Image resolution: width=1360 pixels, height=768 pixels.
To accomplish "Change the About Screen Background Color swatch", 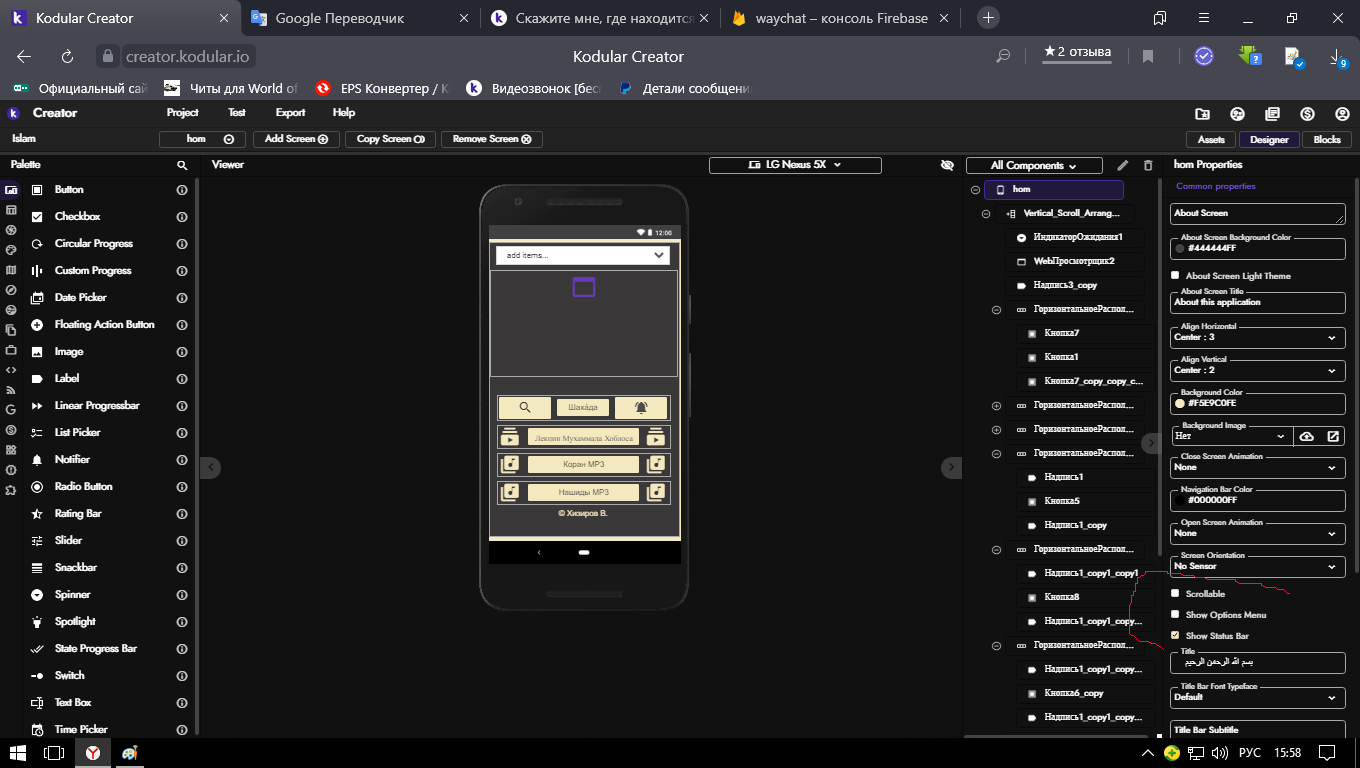I will click(x=1180, y=248).
